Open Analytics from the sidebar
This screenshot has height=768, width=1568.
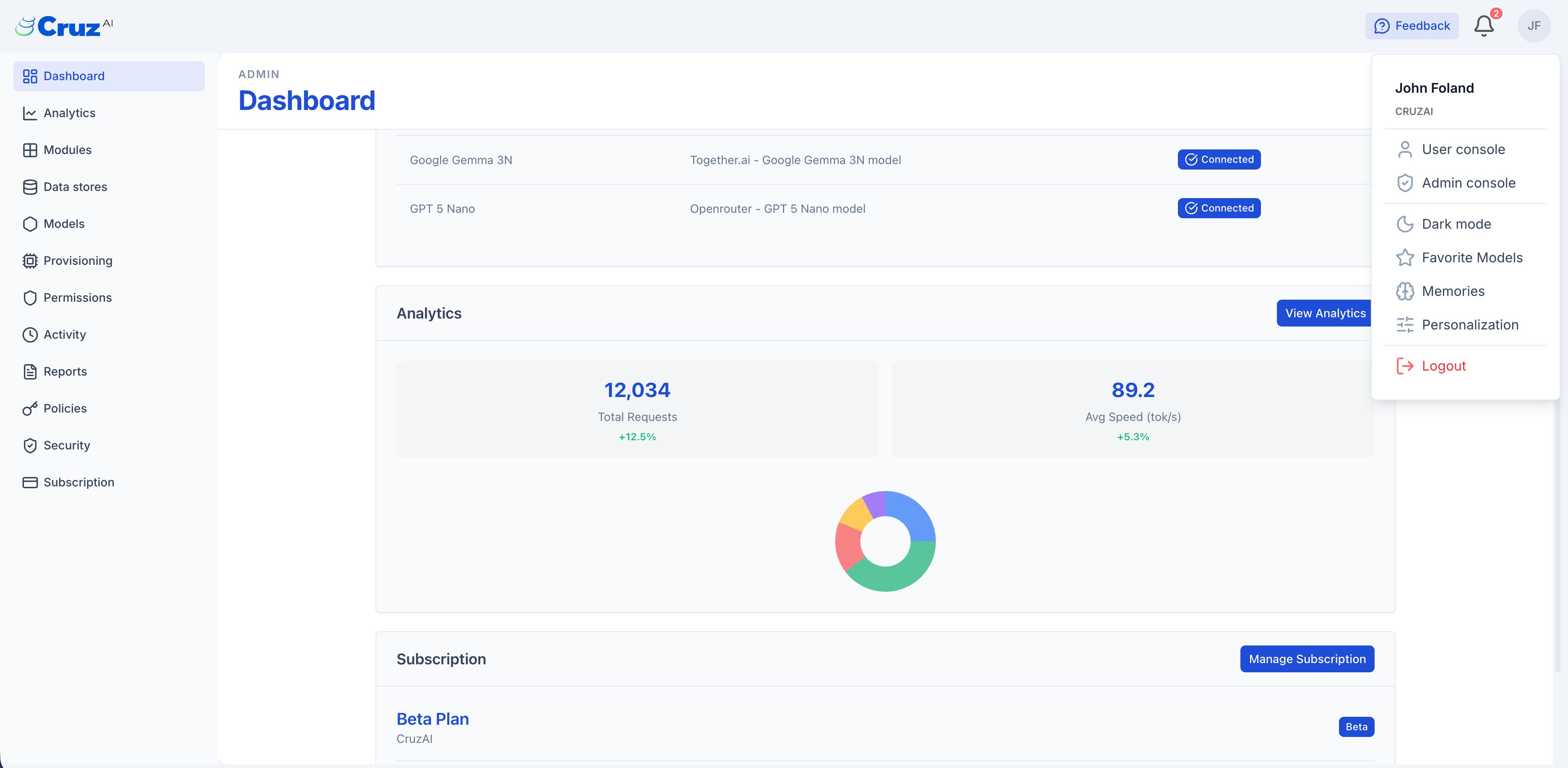[69, 112]
